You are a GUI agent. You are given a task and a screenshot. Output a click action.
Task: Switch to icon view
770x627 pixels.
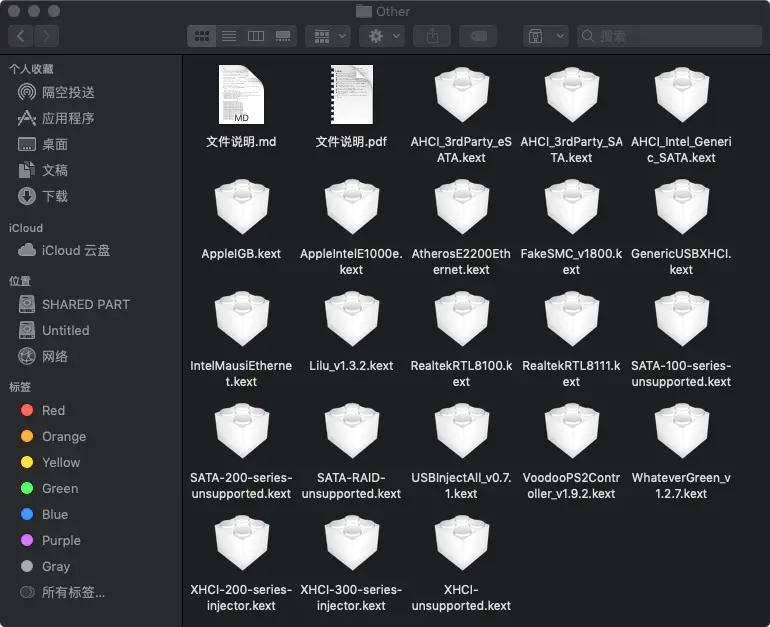coord(202,36)
